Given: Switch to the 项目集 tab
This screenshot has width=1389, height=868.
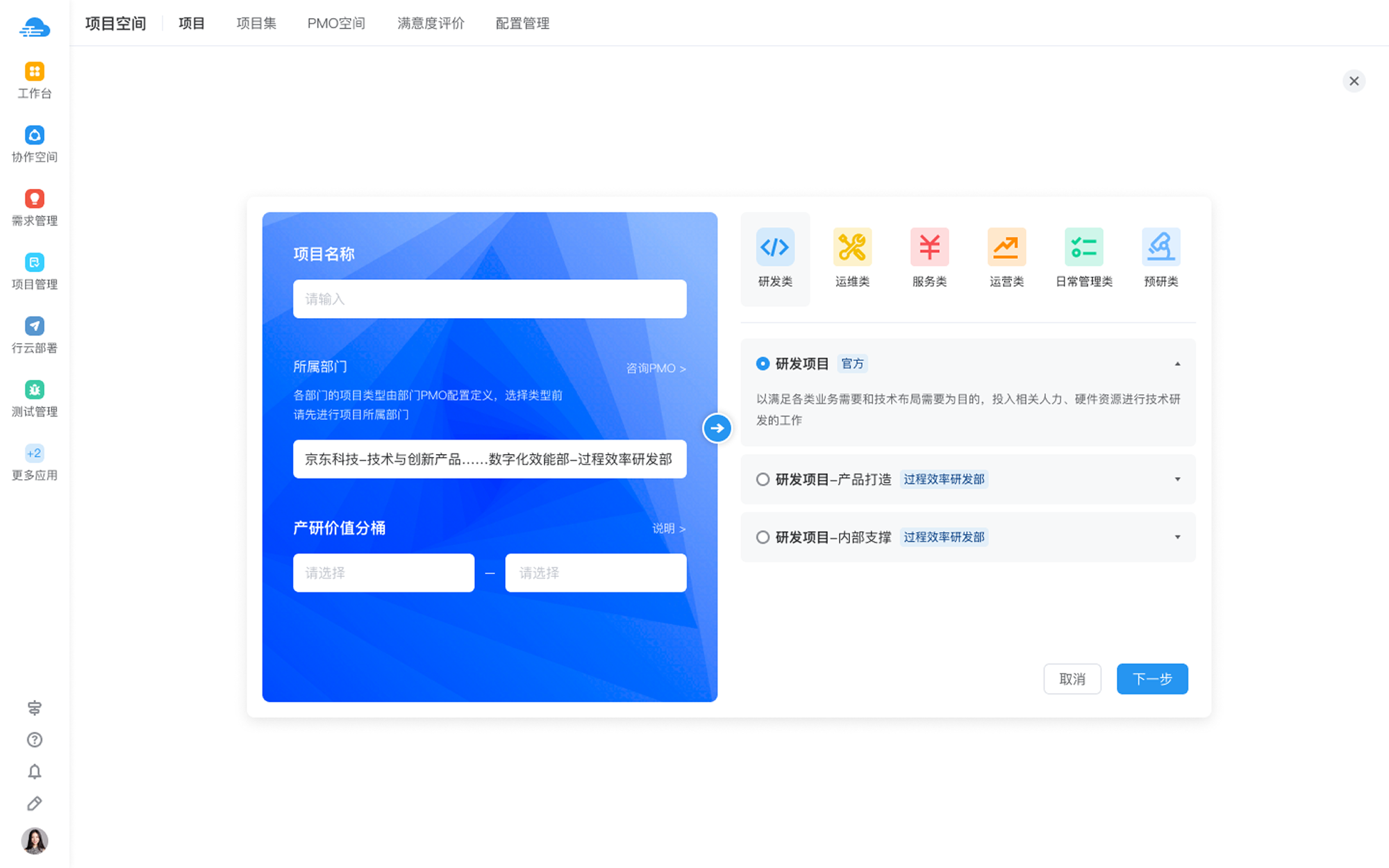Looking at the screenshot, I should tap(256, 24).
